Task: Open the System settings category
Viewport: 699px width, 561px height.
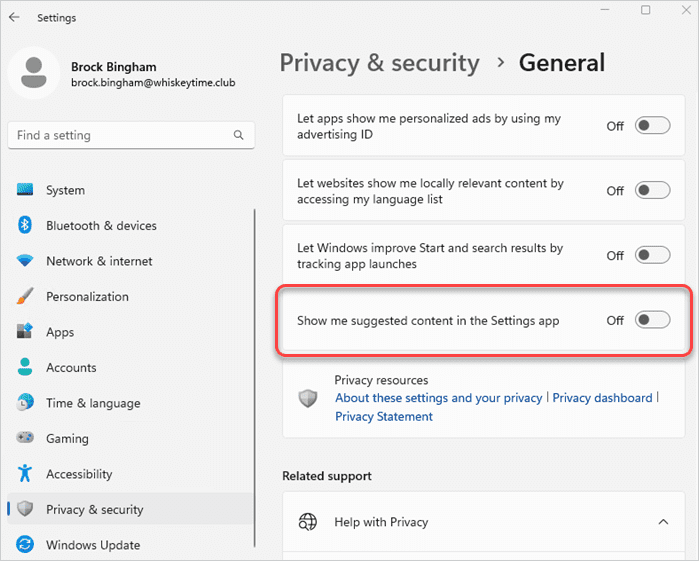Action: click(65, 190)
